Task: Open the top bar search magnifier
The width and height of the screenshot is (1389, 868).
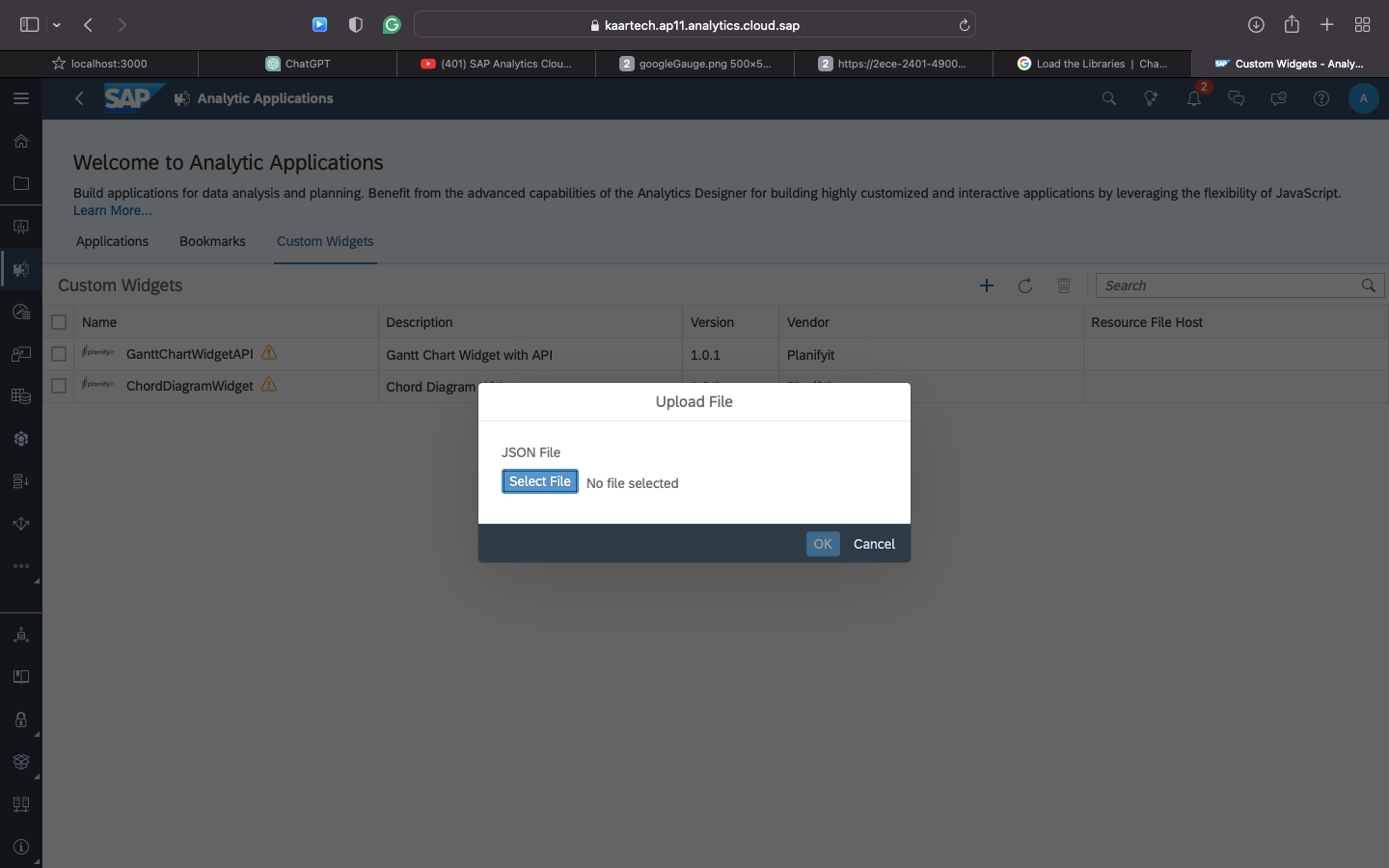Action: 1108,98
